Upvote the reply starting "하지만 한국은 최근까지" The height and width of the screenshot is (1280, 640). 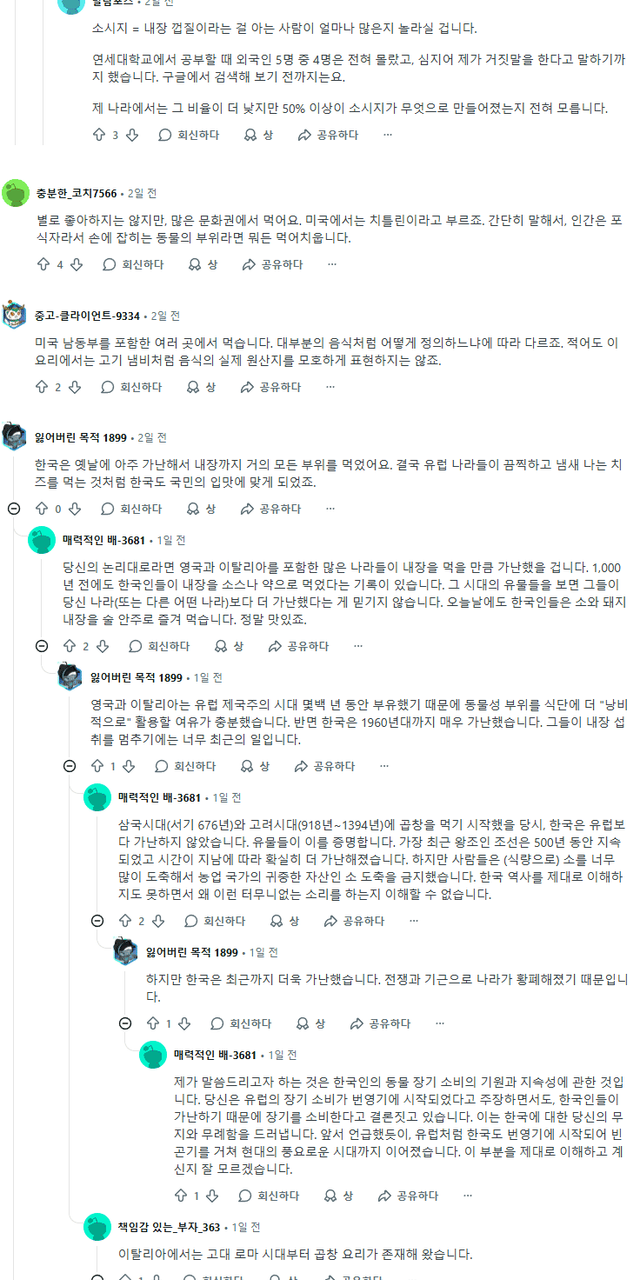(153, 1024)
